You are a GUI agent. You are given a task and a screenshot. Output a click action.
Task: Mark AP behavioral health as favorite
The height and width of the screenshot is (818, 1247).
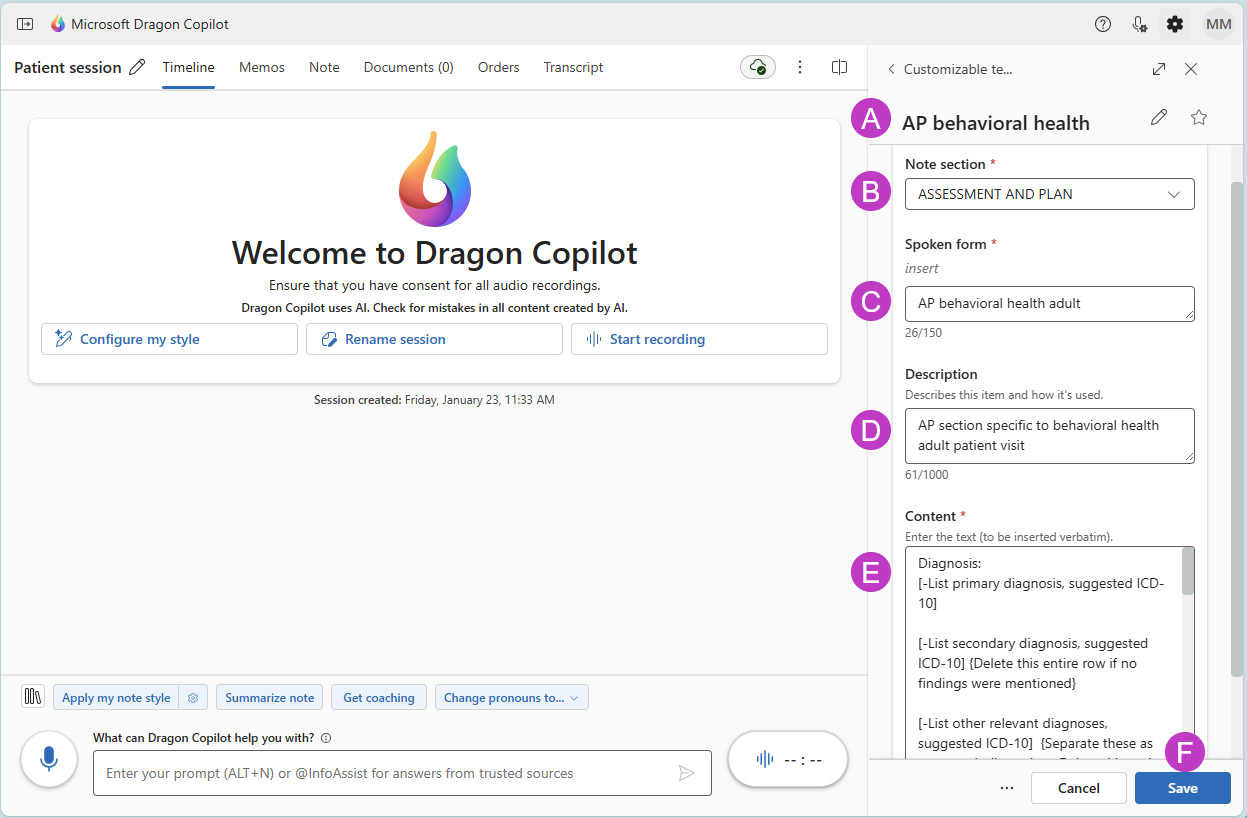1199,117
